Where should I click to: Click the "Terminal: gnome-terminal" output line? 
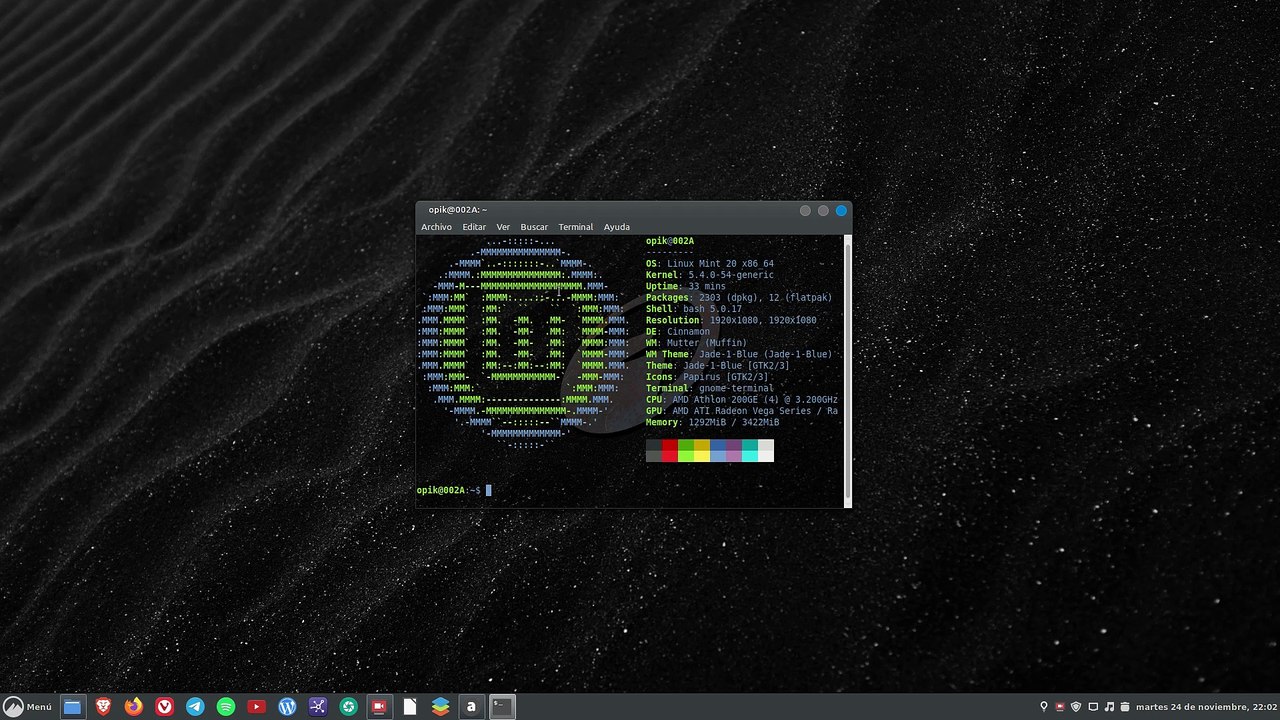coord(710,389)
